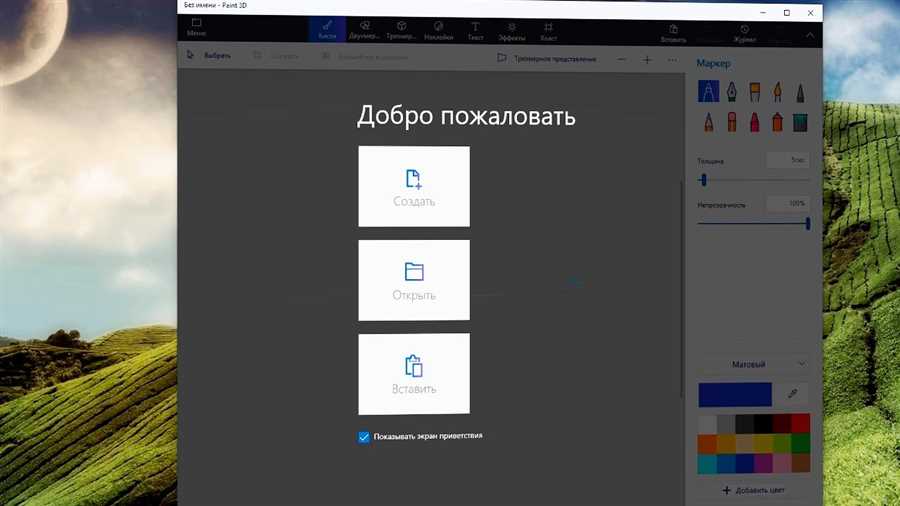Open the Журнал (History) panel
Viewport: 900px width, 506px height.
[x=744, y=33]
